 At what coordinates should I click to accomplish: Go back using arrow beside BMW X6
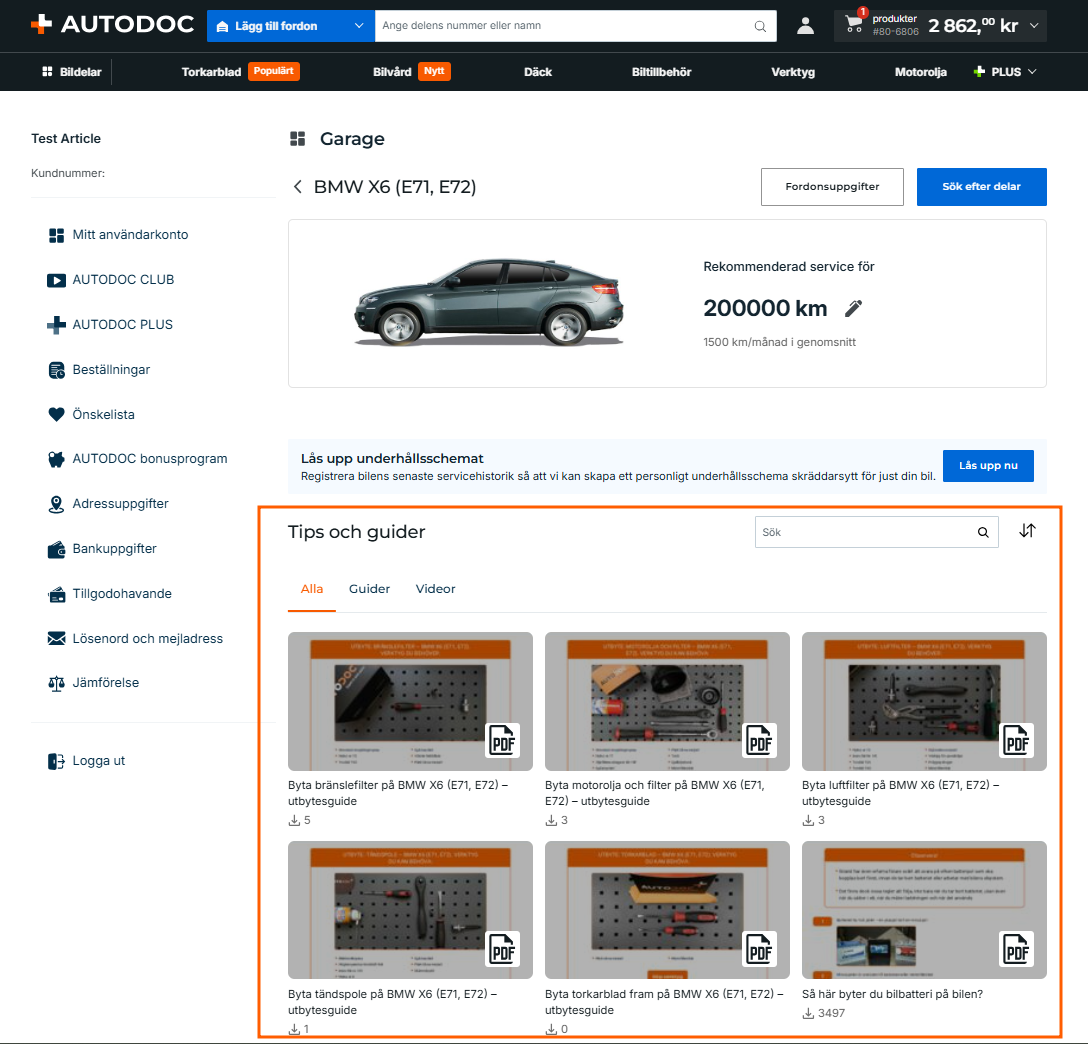pos(298,187)
